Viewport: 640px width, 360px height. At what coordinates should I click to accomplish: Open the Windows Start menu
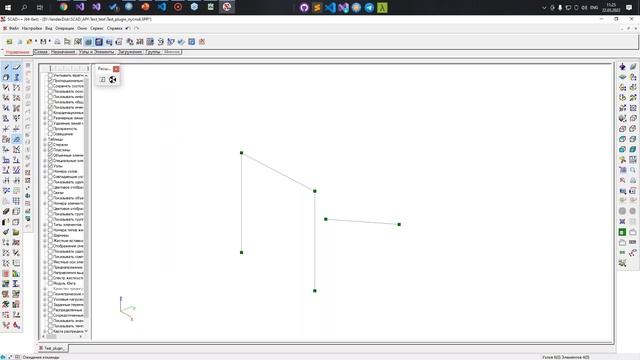[8, 7]
